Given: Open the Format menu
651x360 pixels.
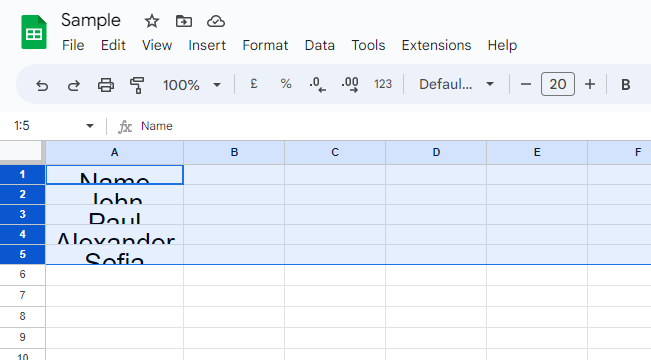Looking at the screenshot, I should pos(265,45).
